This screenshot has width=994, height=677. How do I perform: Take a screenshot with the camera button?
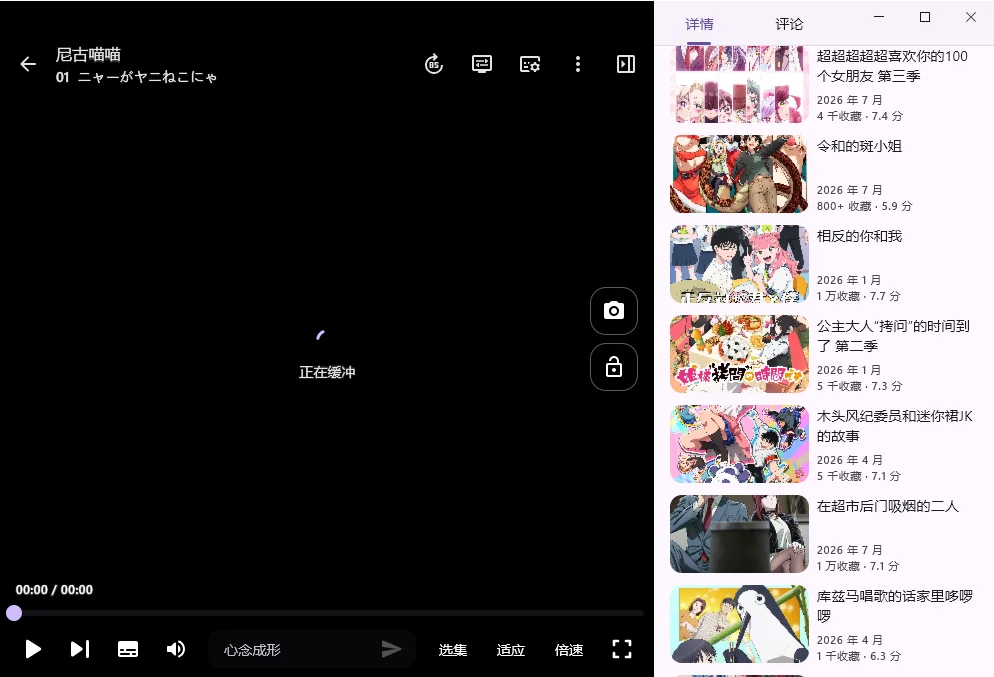tap(614, 311)
